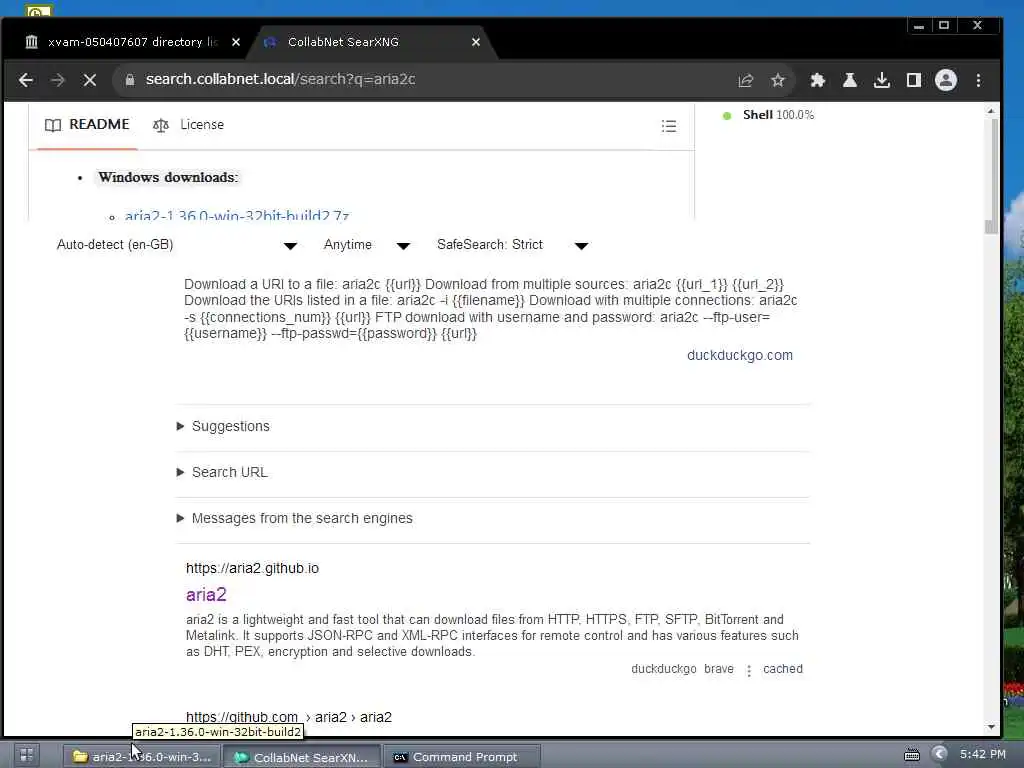Click the 5:42 PM taskbar clock
This screenshot has width=1024, height=768.
[982, 754]
